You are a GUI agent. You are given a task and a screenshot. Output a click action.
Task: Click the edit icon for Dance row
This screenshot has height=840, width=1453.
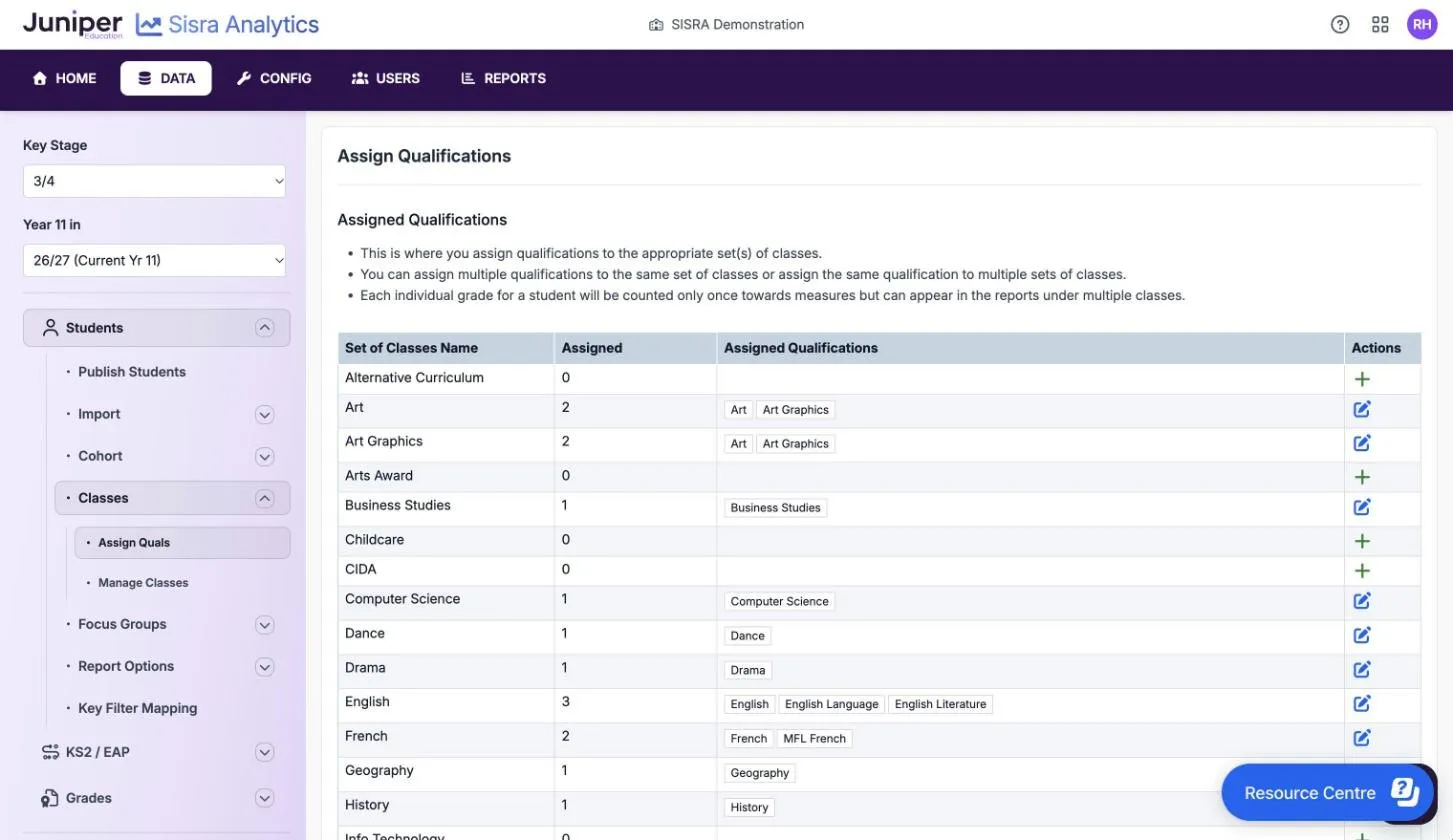click(1361, 635)
